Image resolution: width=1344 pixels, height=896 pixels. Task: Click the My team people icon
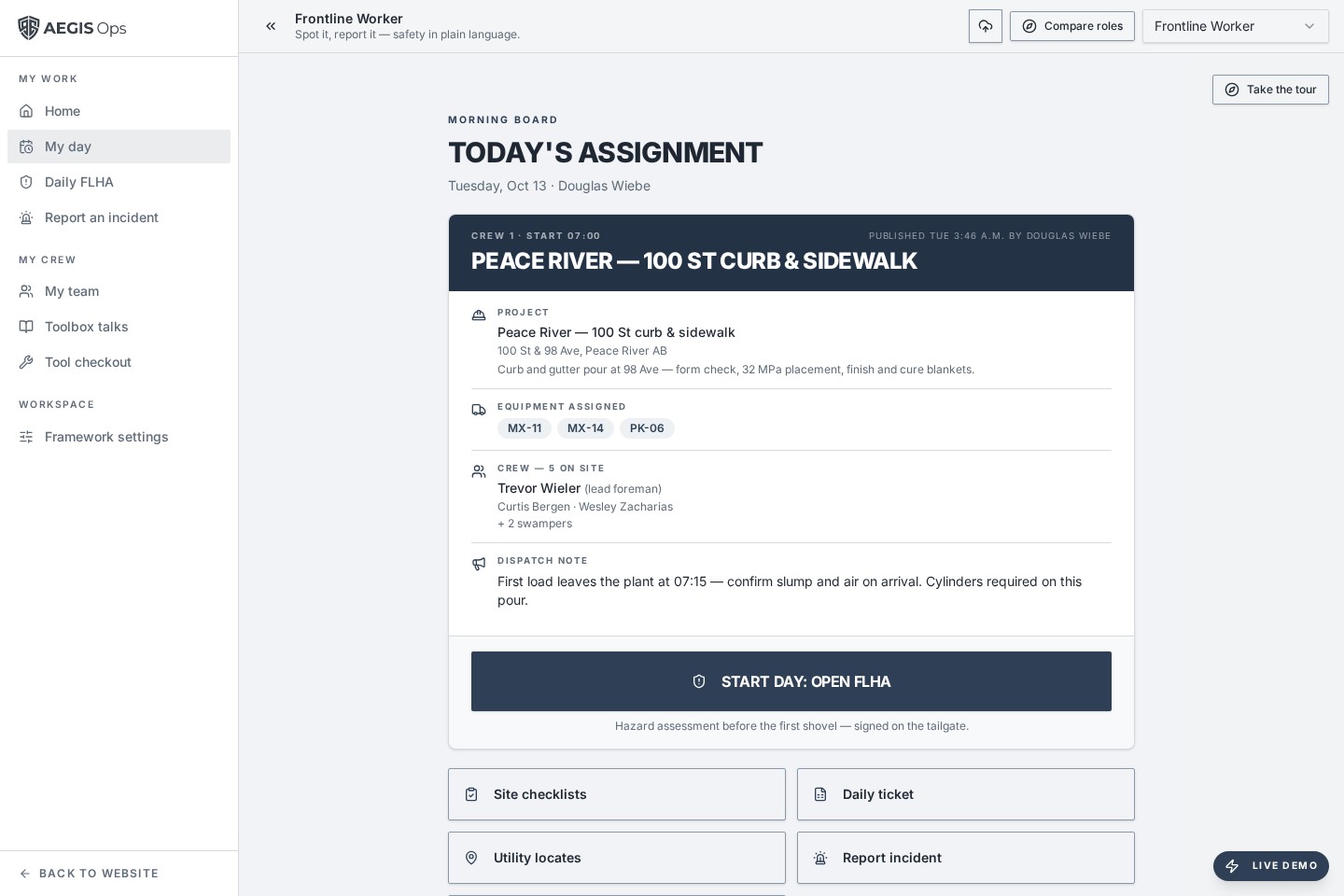(x=26, y=291)
